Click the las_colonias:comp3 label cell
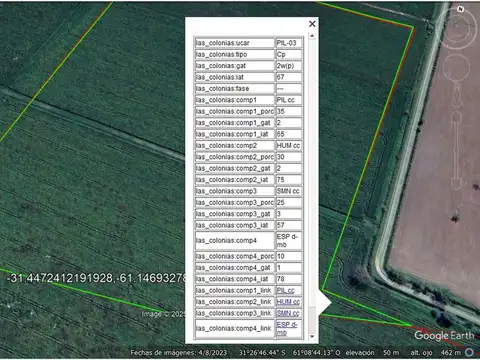Viewport: 480px width, 360px height. pos(235,191)
